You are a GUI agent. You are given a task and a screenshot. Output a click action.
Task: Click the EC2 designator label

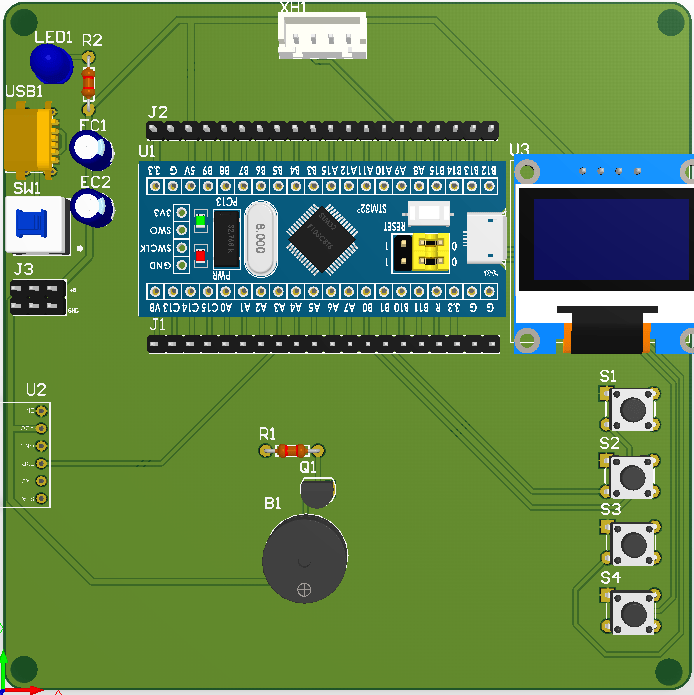point(95,182)
